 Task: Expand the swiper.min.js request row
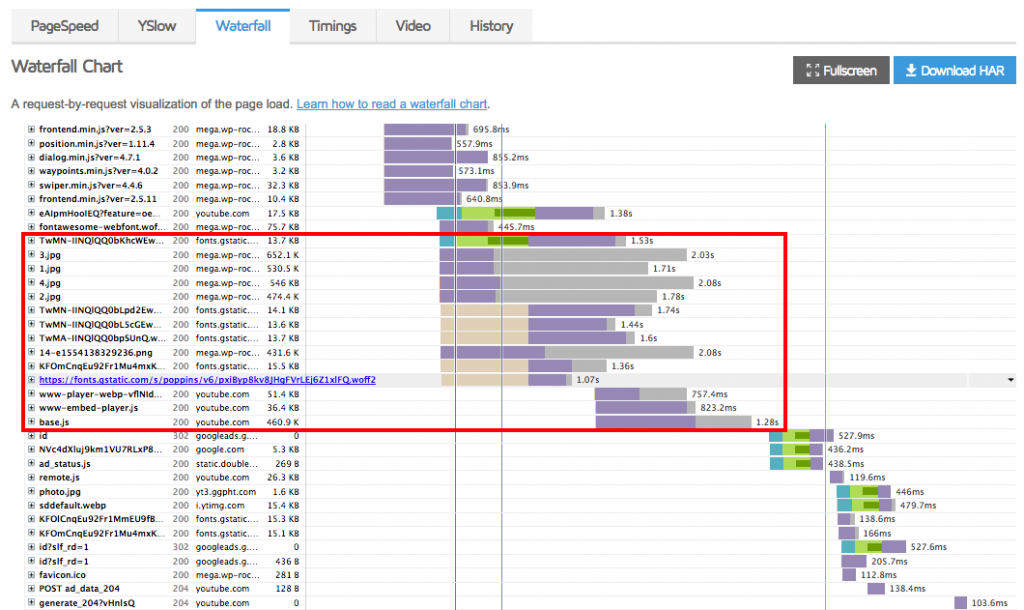[x=31, y=185]
